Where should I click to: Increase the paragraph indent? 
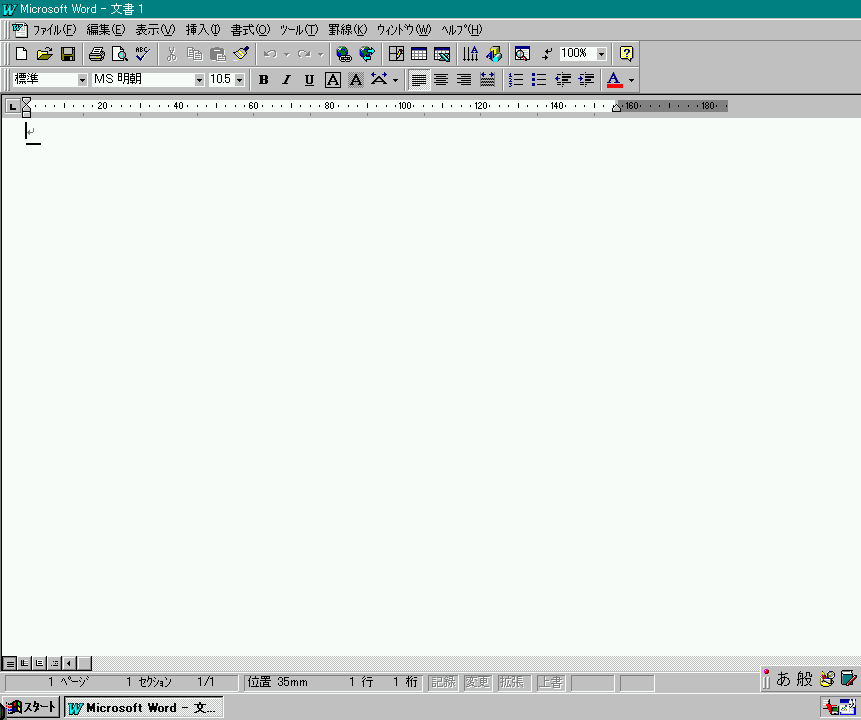click(586, 80)
